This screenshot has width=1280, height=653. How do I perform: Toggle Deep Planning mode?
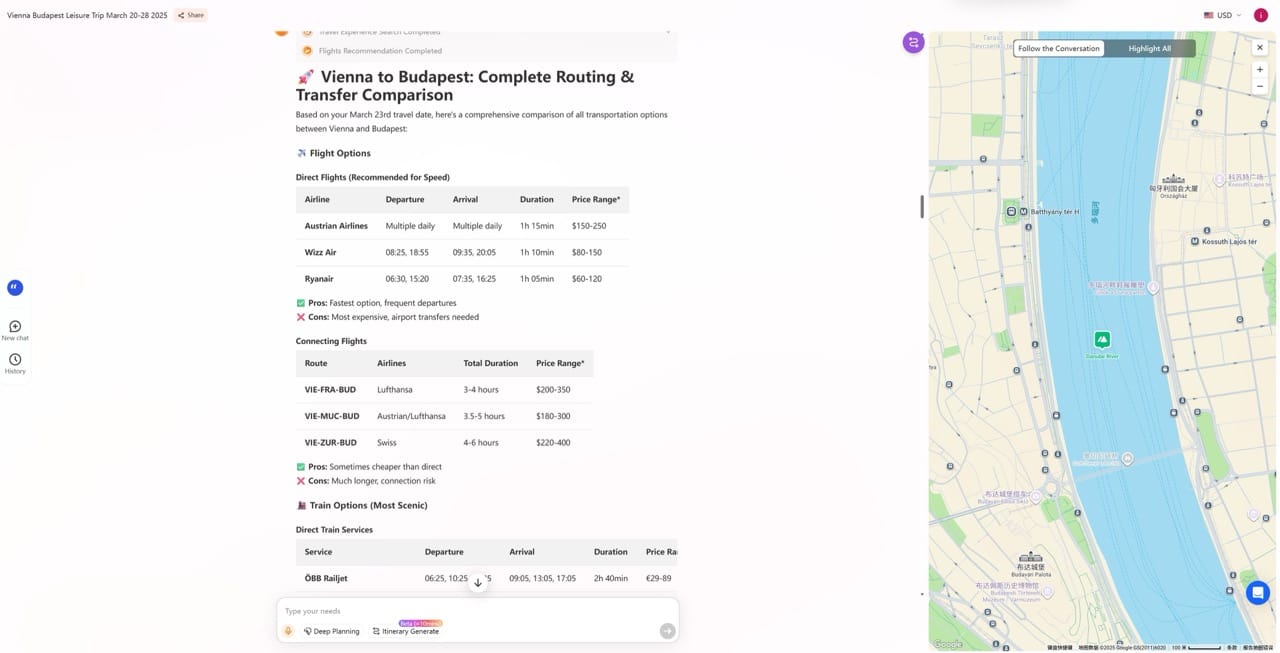(x=332, y=631)
